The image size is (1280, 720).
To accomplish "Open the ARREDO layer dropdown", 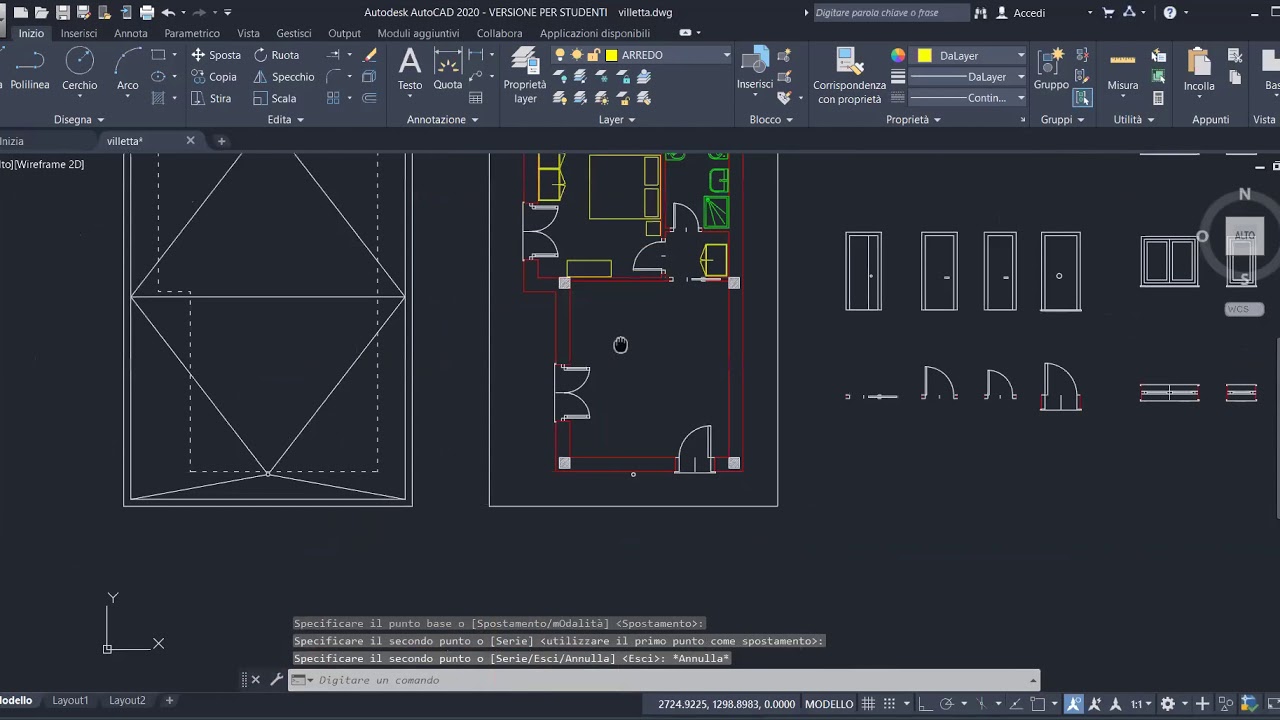I will 727,55.
